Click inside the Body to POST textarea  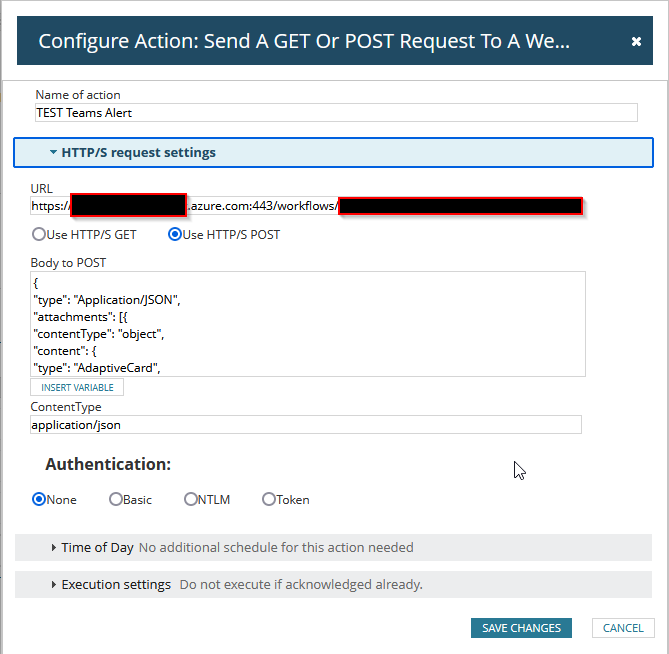click(308, 324)
